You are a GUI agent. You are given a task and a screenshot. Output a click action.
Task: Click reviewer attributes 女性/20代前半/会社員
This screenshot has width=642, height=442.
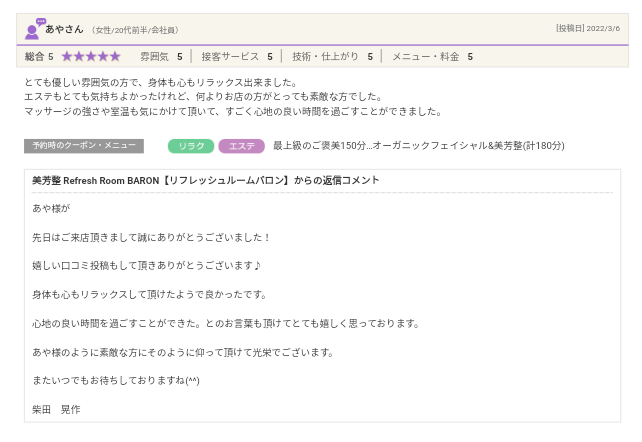[135, 30]
